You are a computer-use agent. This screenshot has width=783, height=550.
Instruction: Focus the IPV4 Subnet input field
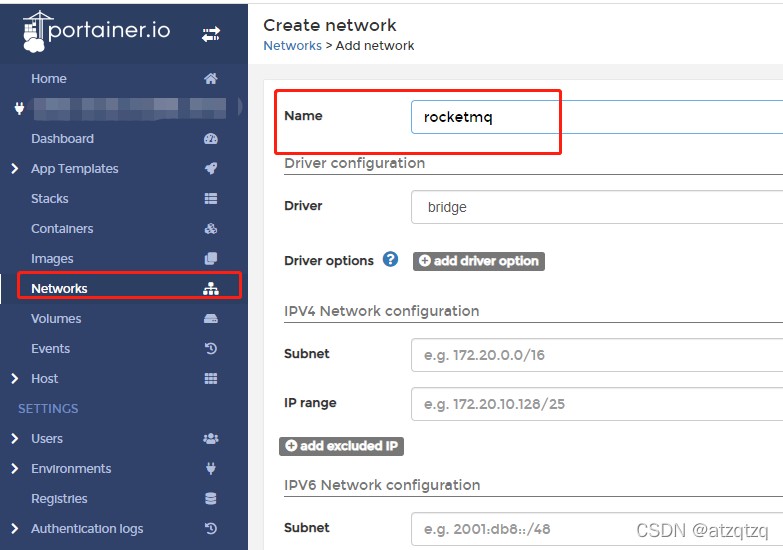coord(597,355)
